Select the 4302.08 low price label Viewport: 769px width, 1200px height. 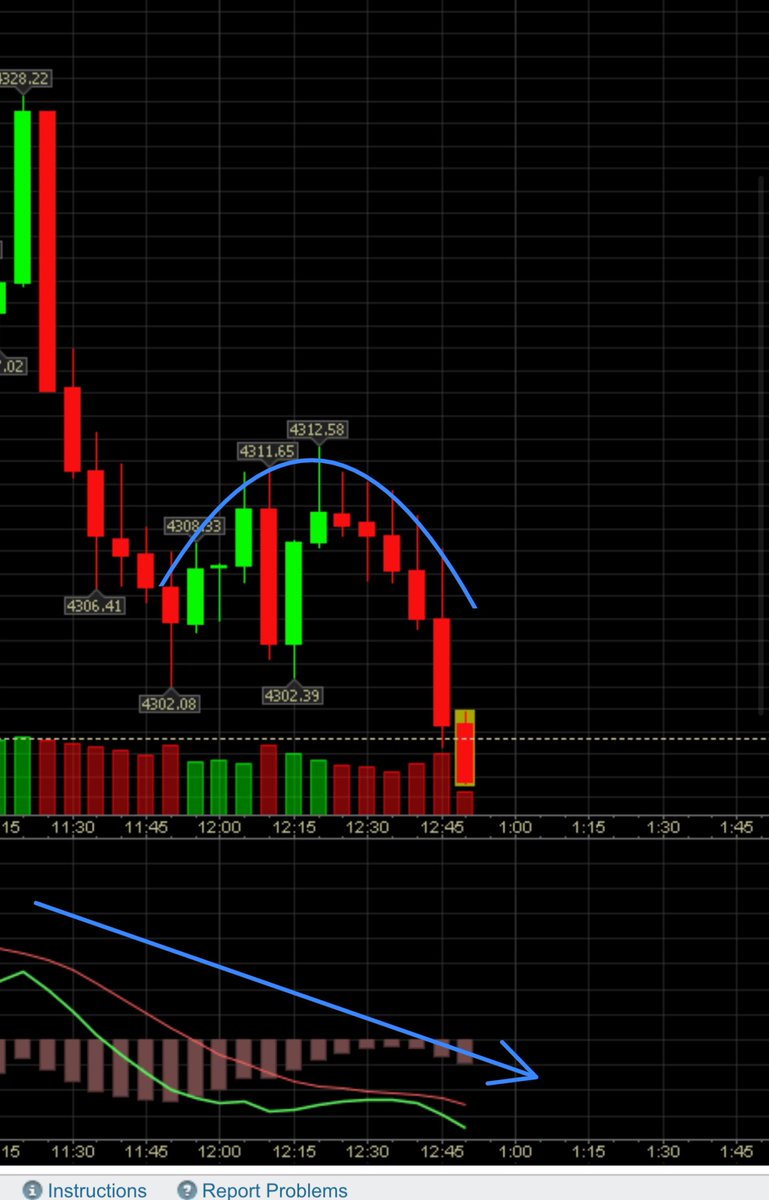pyautogui.click(x=169, y=703)
